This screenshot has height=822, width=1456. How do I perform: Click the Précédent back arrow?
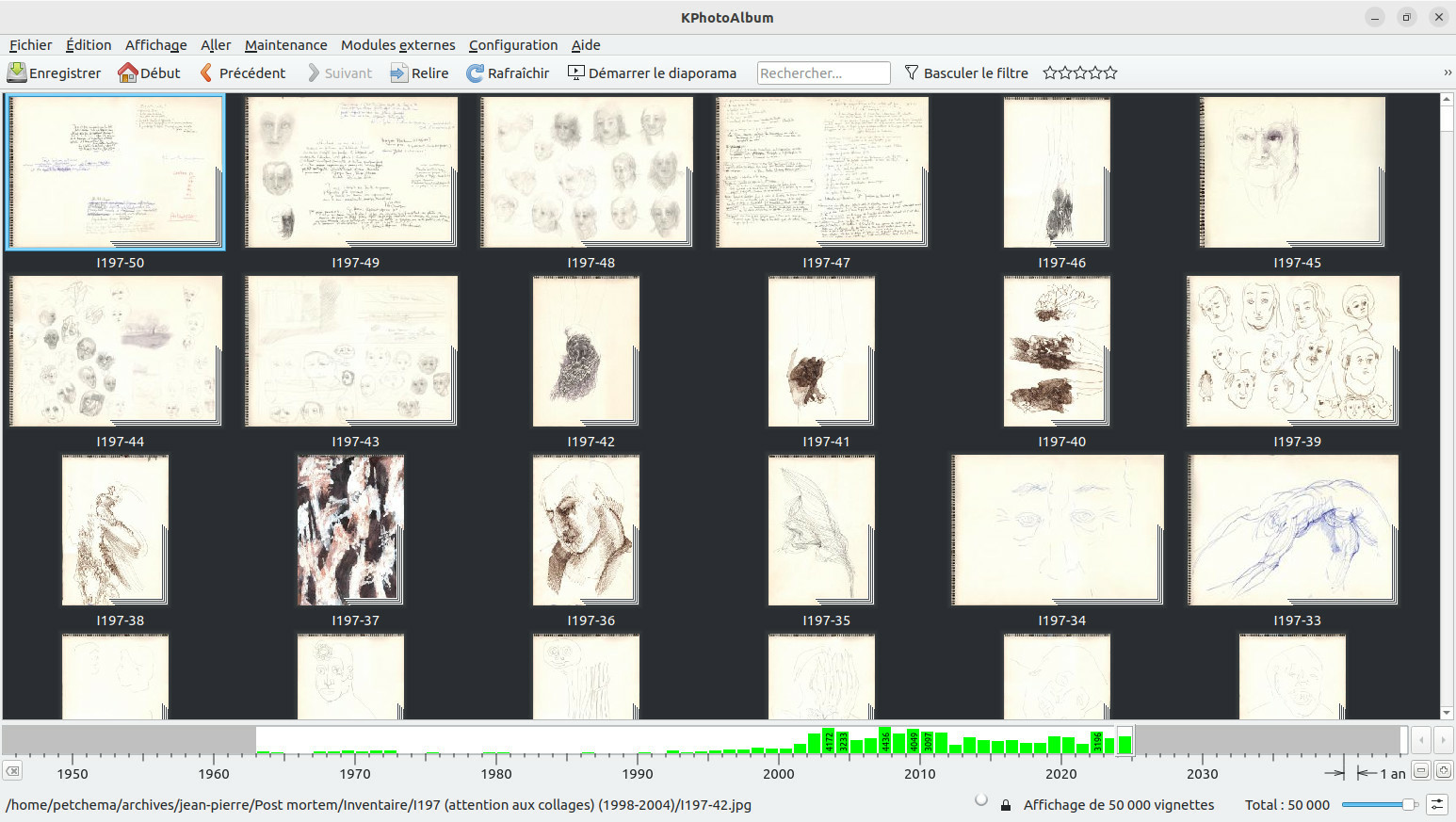[206, 73]
